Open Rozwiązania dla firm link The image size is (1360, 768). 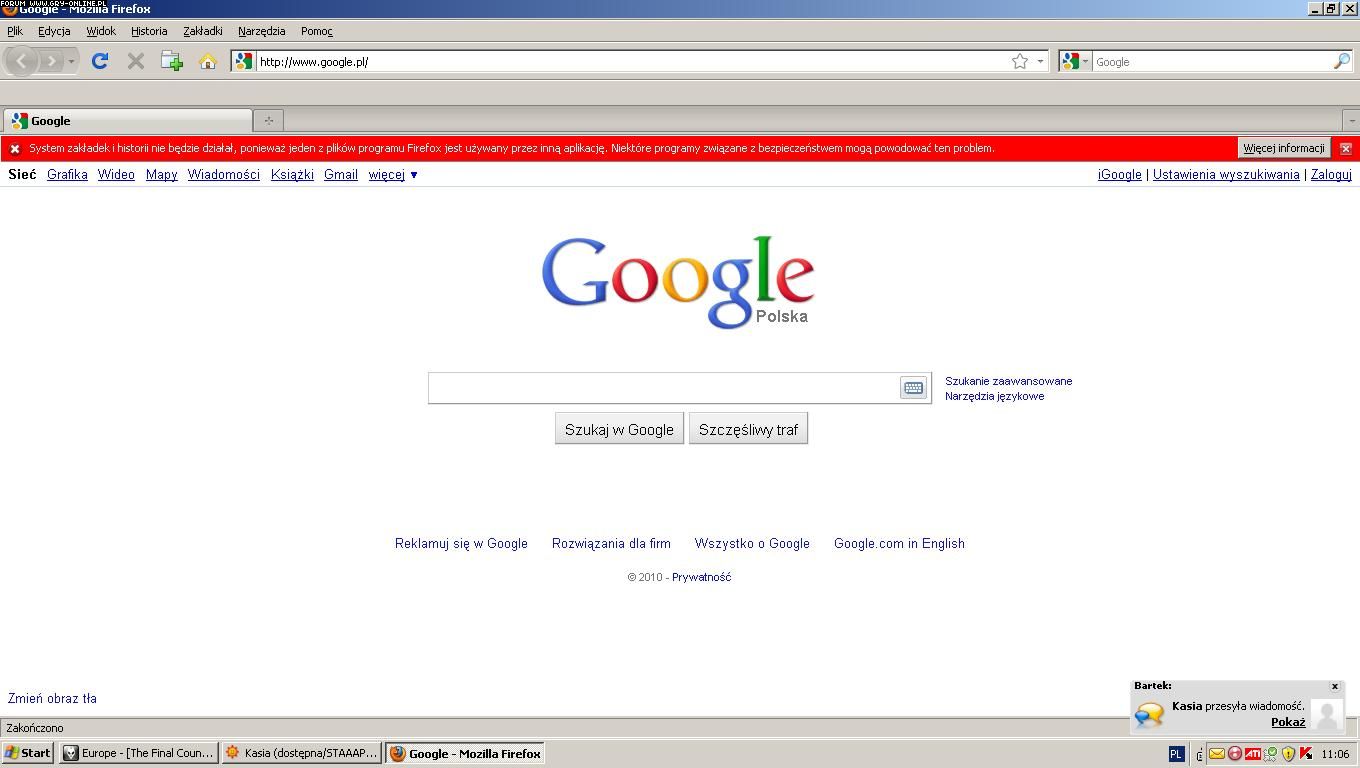(611, 543)
